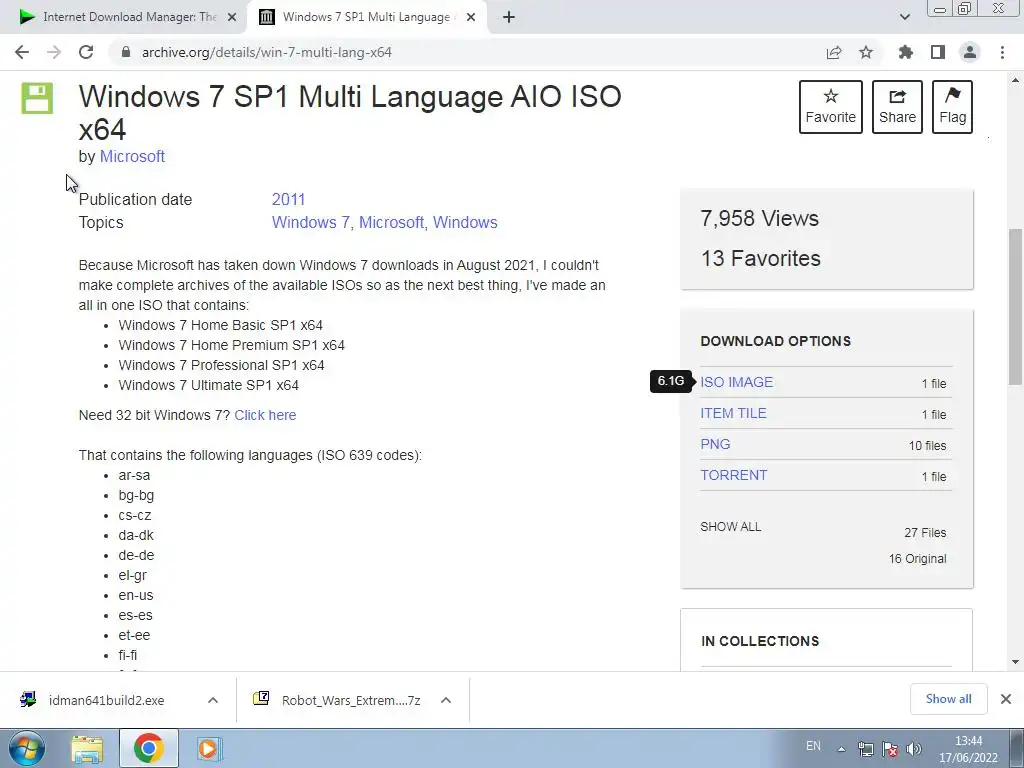The width and height of the screenshot is (1024, 768).
Task: Toggle Chrome side panel
Action: coord(938,52)
